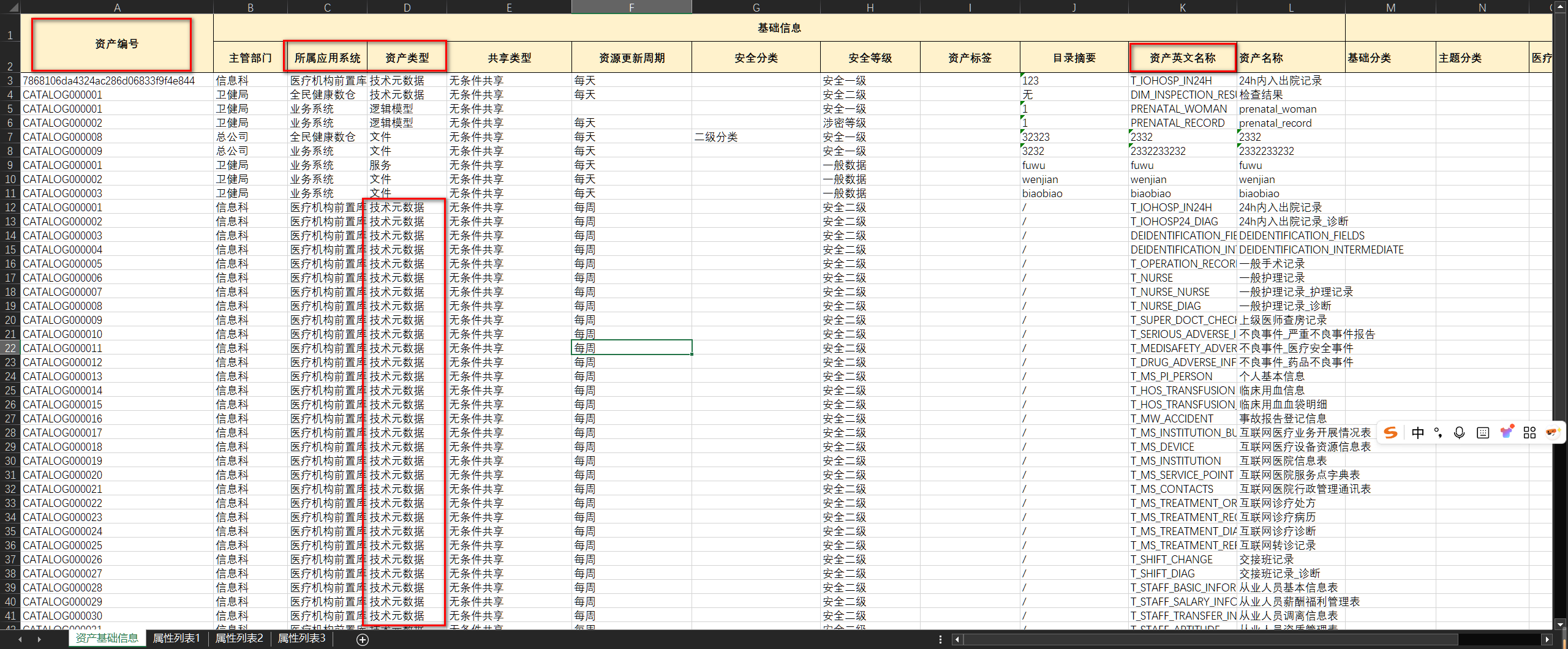Add a new sheet with the plus icon
Screen dimensions: 1568x649
pos(363,640)
